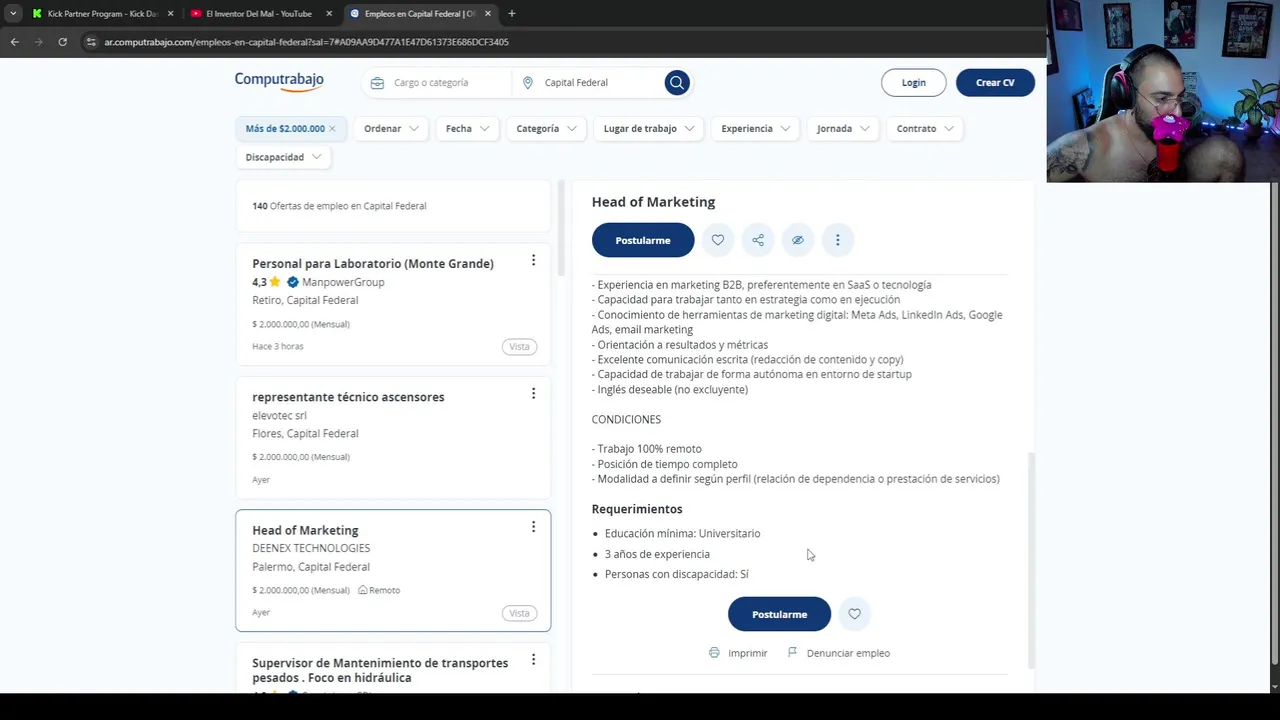Click Denunciar empleo link
This screenshot has height=720, width=1280.
coord(848,653)
